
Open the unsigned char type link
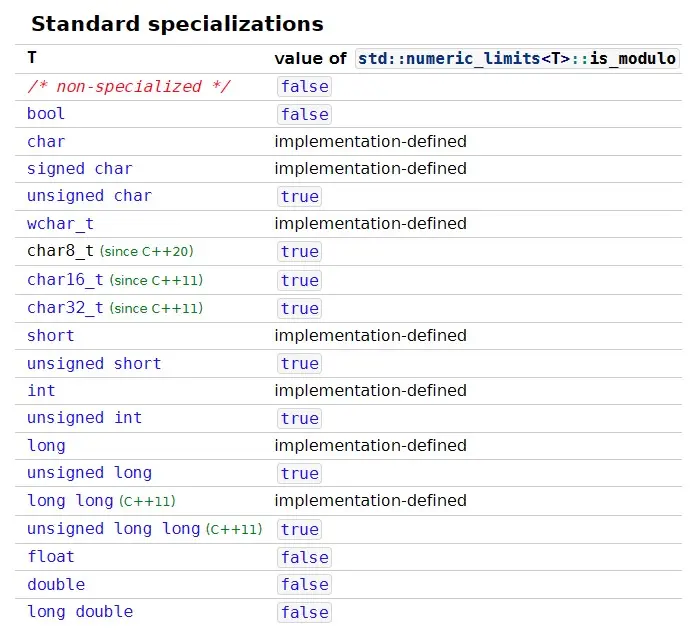click(89, 196)
